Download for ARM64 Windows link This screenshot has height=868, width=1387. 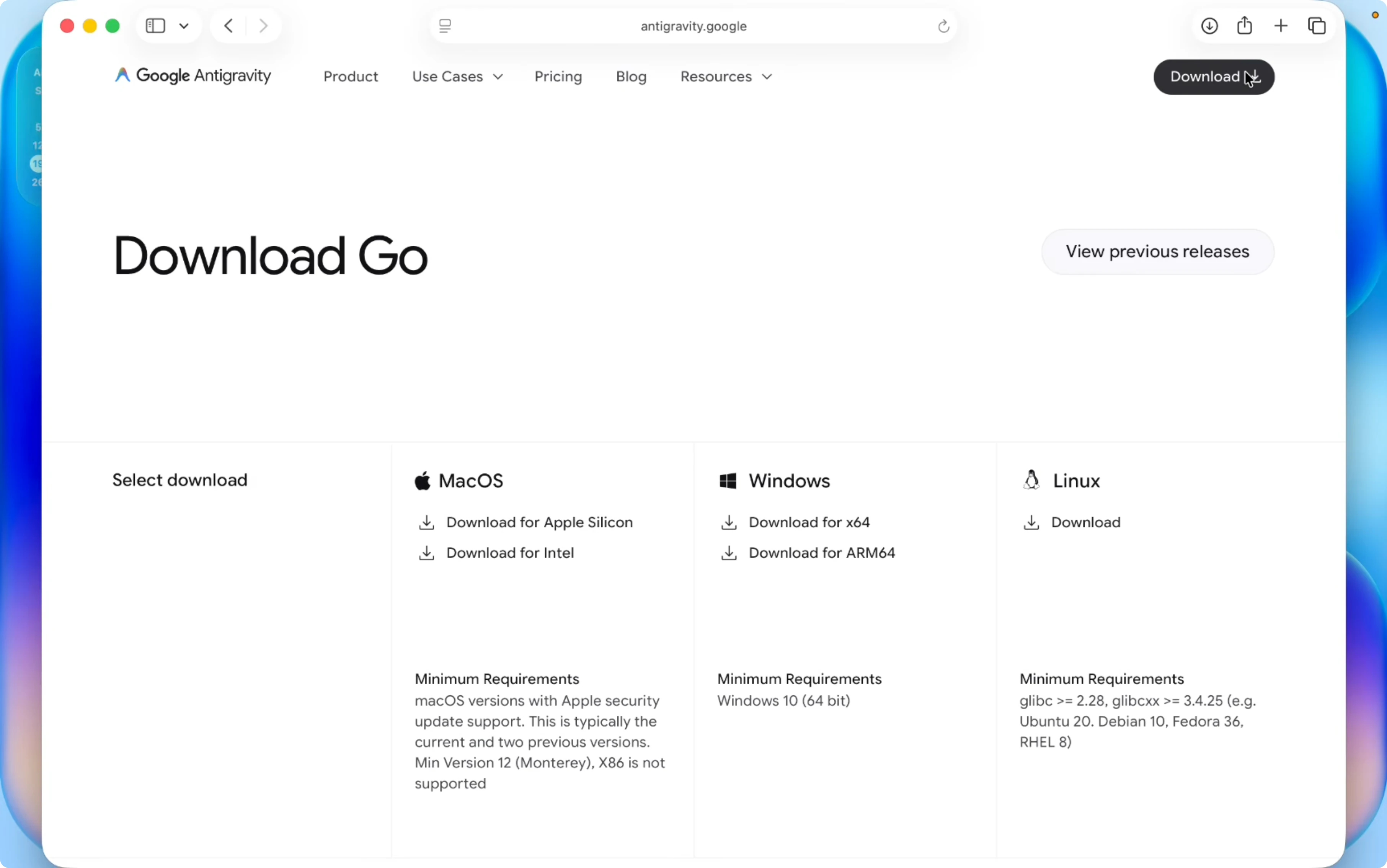coord(821,553)
